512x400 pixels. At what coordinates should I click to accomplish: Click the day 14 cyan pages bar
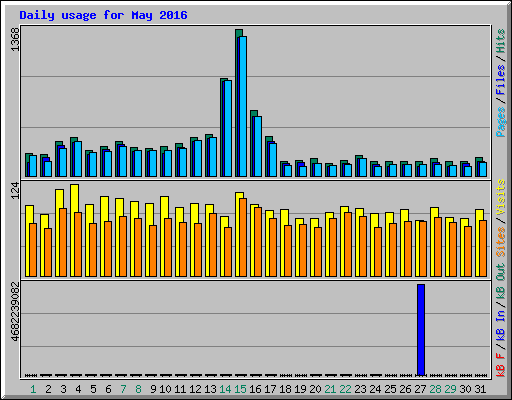click(228, 128)
